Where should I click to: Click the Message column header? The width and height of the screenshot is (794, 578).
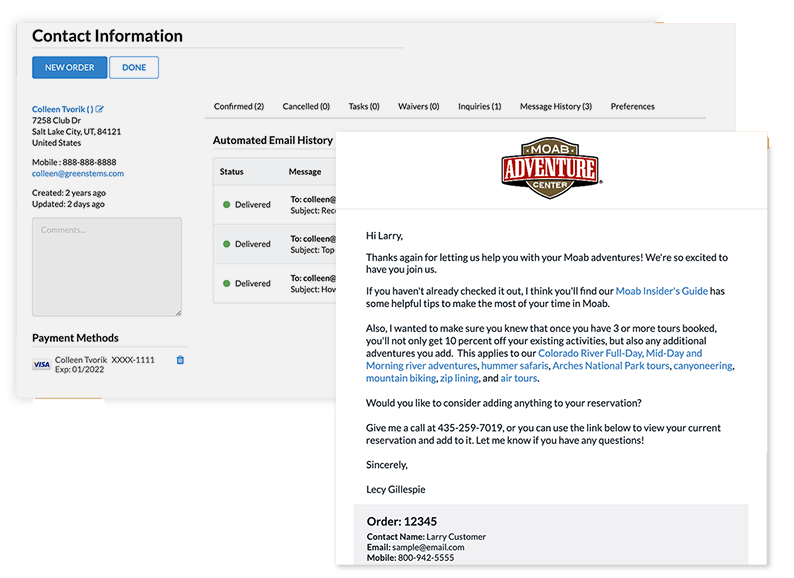(x=305, y=172)
